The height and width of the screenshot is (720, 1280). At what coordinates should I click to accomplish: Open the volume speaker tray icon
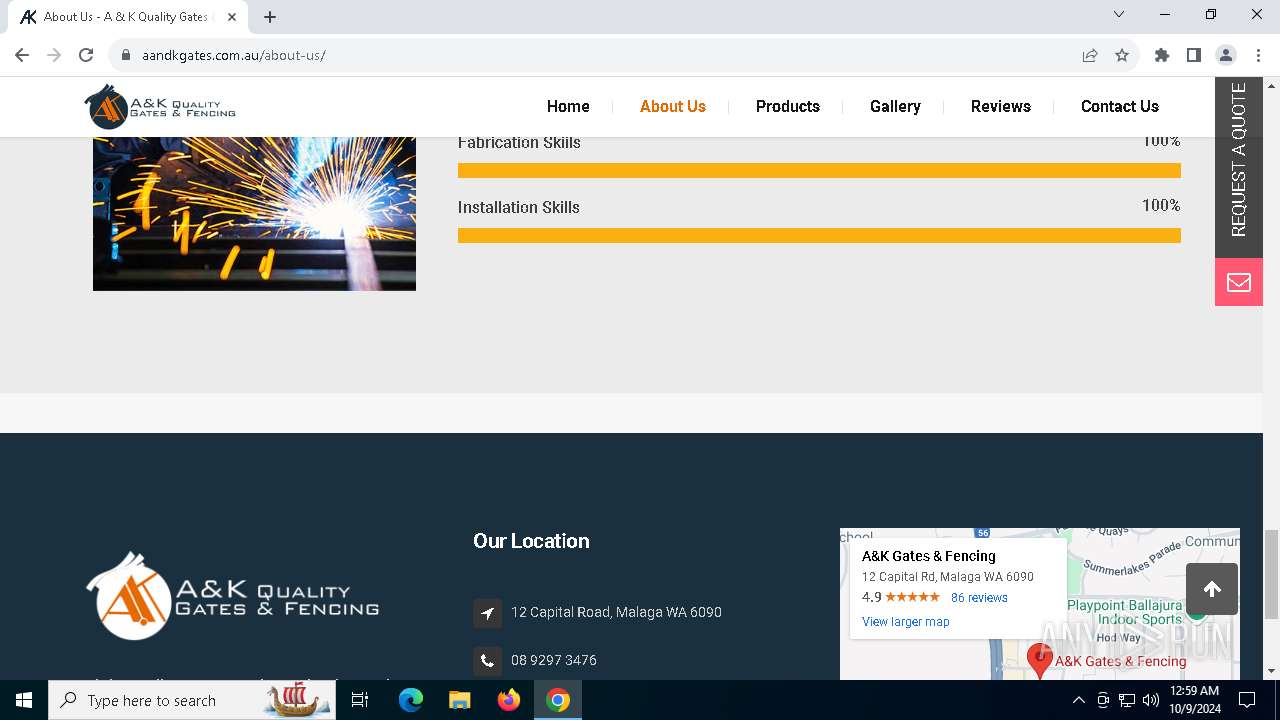coord(1151,700)
